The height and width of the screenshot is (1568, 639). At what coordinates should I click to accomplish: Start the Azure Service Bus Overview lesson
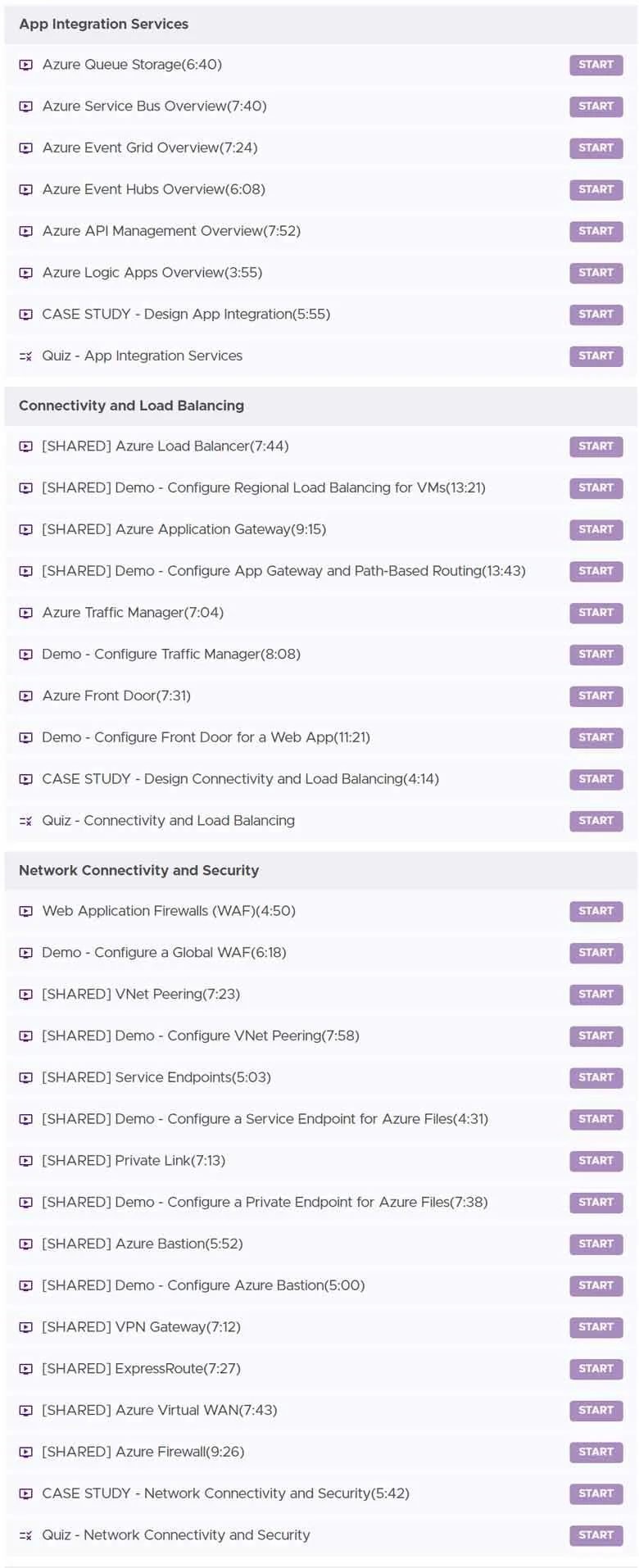[x=596, y=106]
